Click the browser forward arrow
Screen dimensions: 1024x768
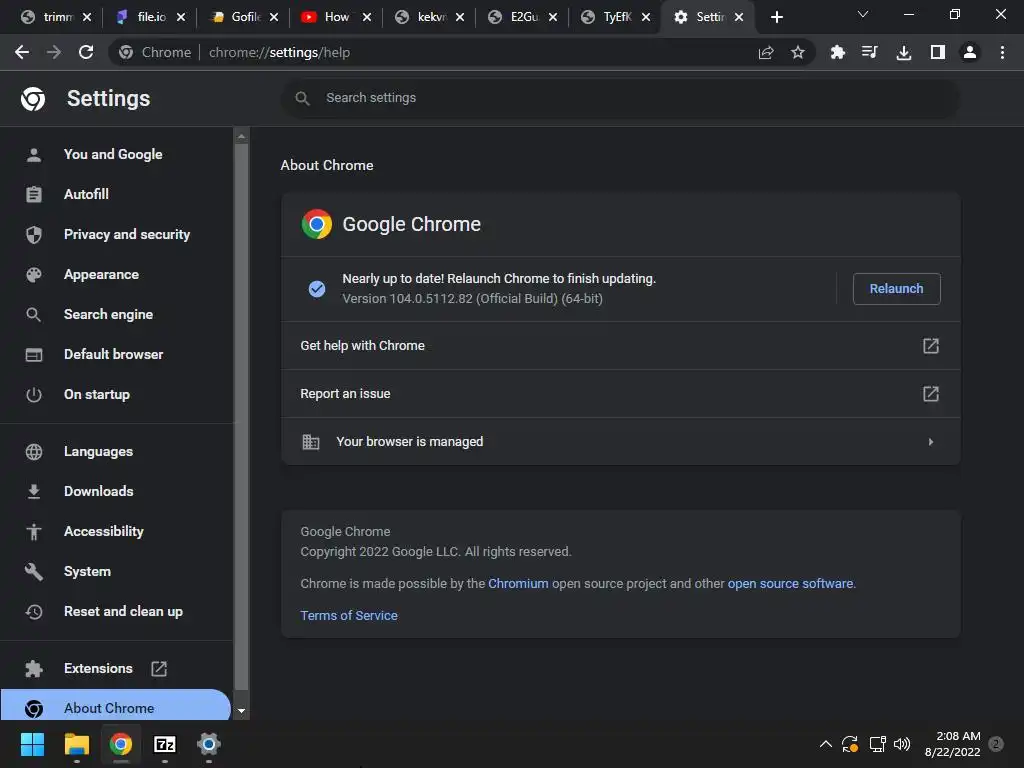coord(54,52)
